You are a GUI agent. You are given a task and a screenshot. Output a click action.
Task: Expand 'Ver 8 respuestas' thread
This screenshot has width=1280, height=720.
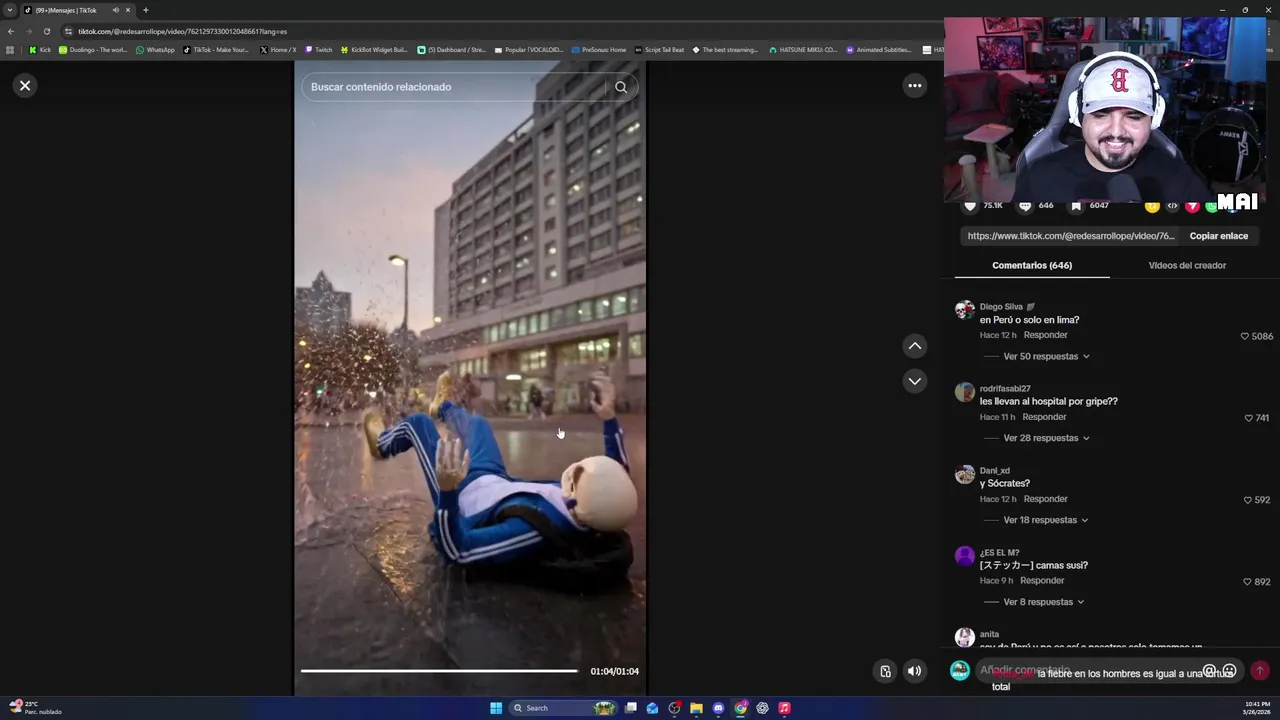coord(1044,602)
